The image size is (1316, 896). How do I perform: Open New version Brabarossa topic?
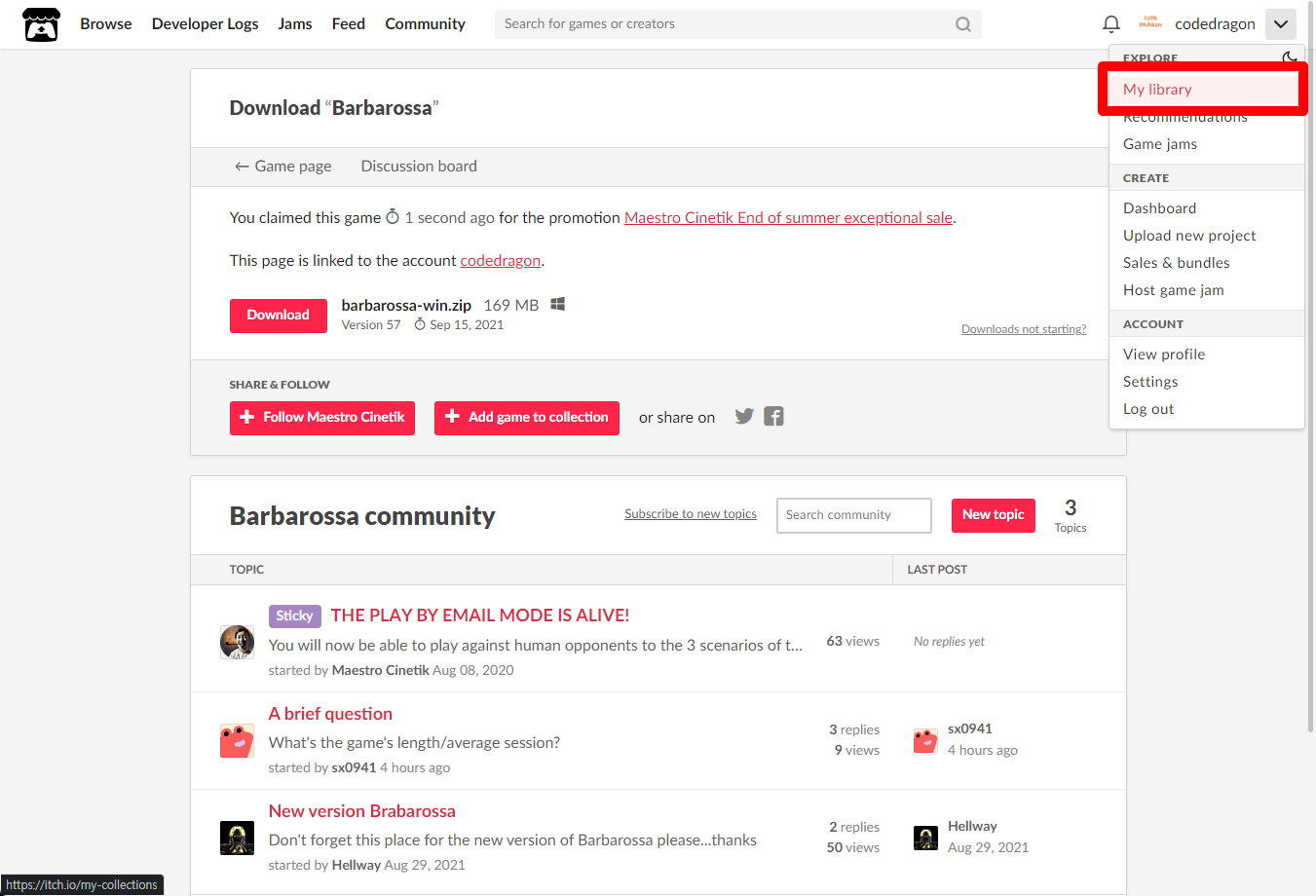361,811
